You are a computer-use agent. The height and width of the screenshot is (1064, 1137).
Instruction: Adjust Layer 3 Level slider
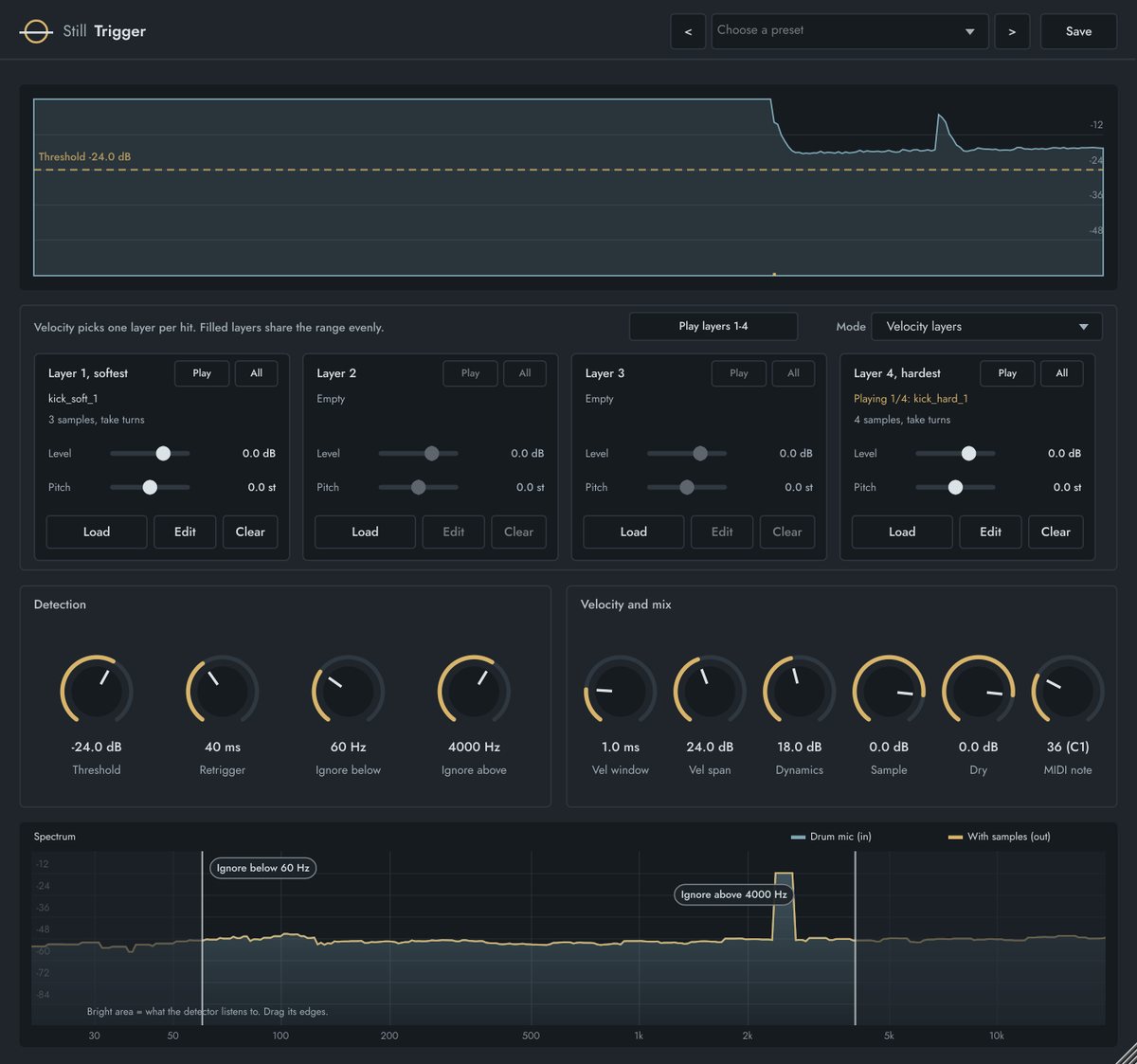[x=687, y=454]
